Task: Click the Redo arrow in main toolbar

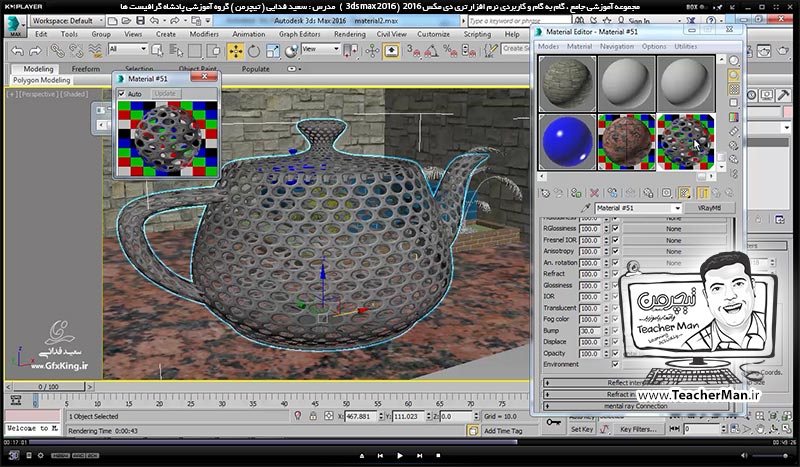Action: [35, 51]
